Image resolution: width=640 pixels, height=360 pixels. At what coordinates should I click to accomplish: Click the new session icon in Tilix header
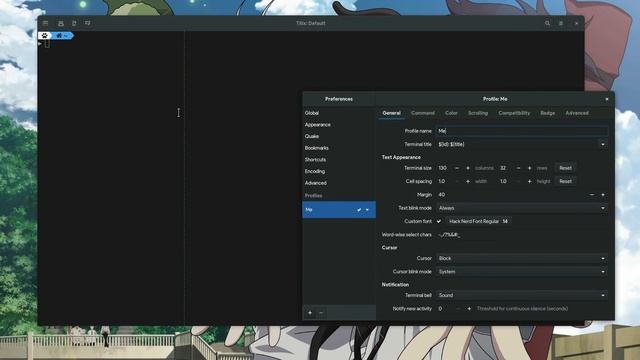click(61, 23)
